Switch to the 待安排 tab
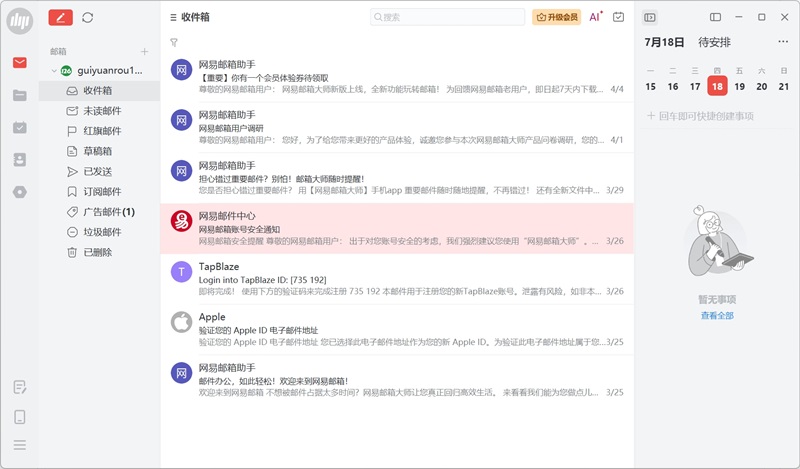Image resolution: width=800 pixels, height=469 pixels. point(714,42)
